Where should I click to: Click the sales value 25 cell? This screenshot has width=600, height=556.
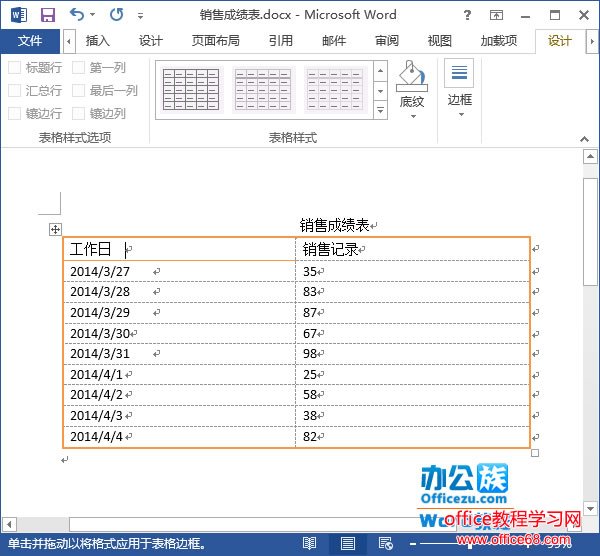413,374
